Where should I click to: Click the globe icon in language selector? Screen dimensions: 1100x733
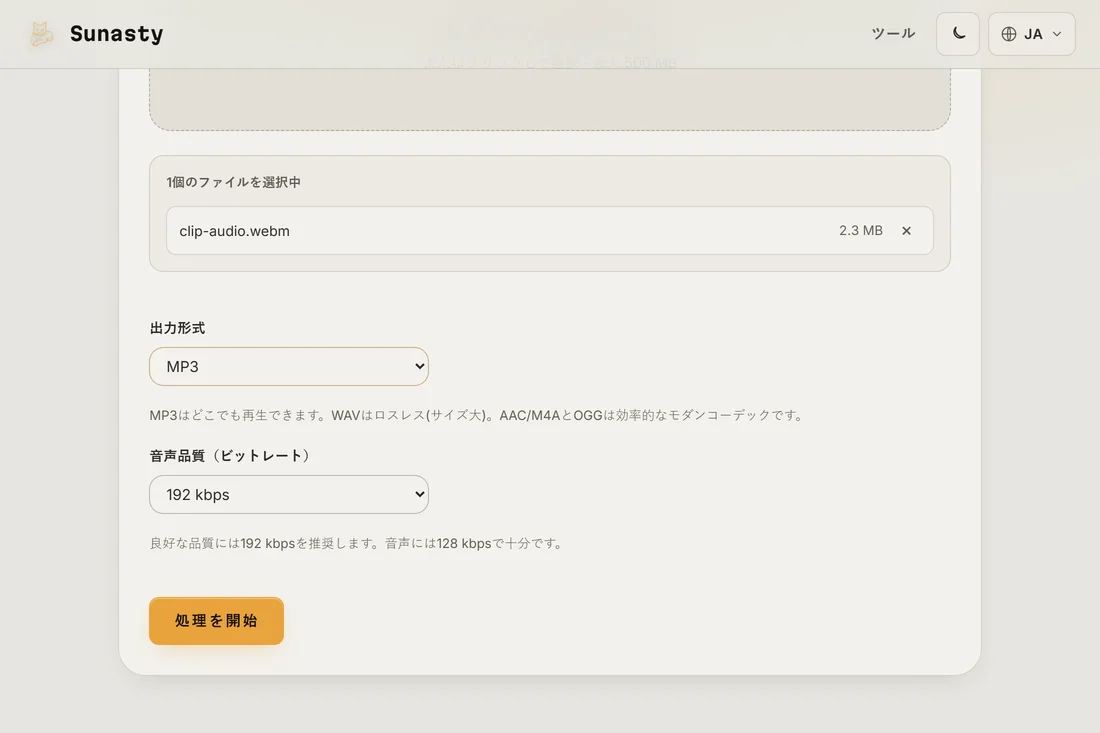1009,34
